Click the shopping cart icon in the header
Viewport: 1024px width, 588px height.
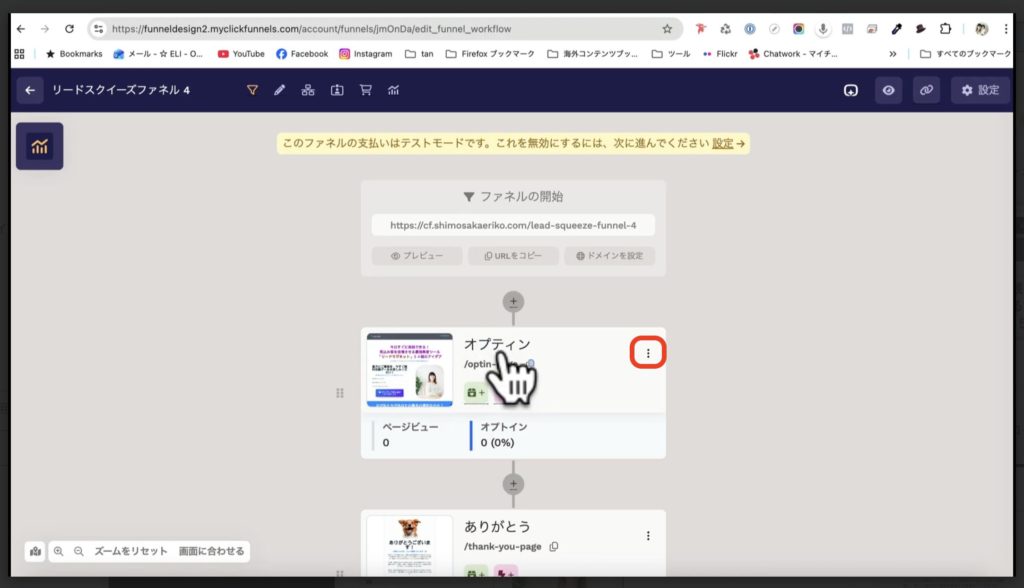click(366, 90)
